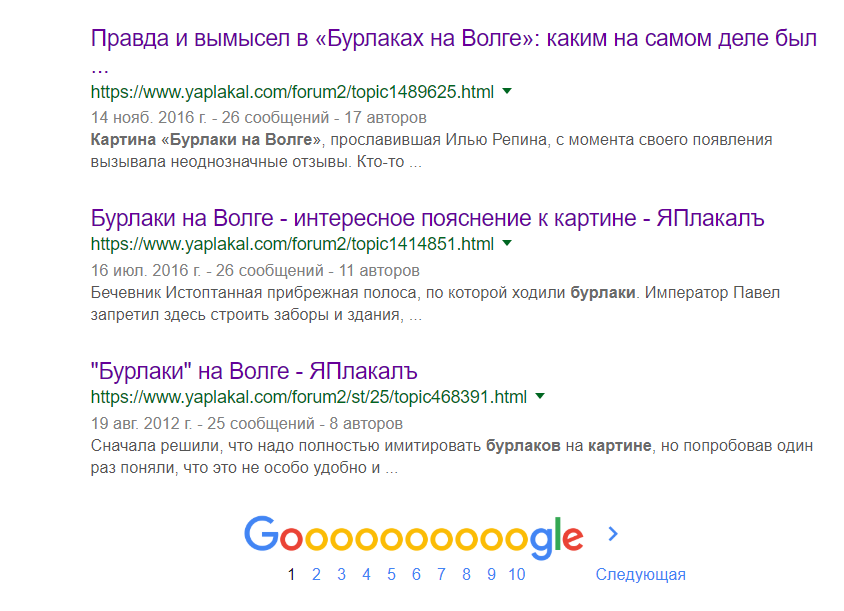The image size is (844, 611).
Task: Go to results page 3
Action: (x=341, y=574)
